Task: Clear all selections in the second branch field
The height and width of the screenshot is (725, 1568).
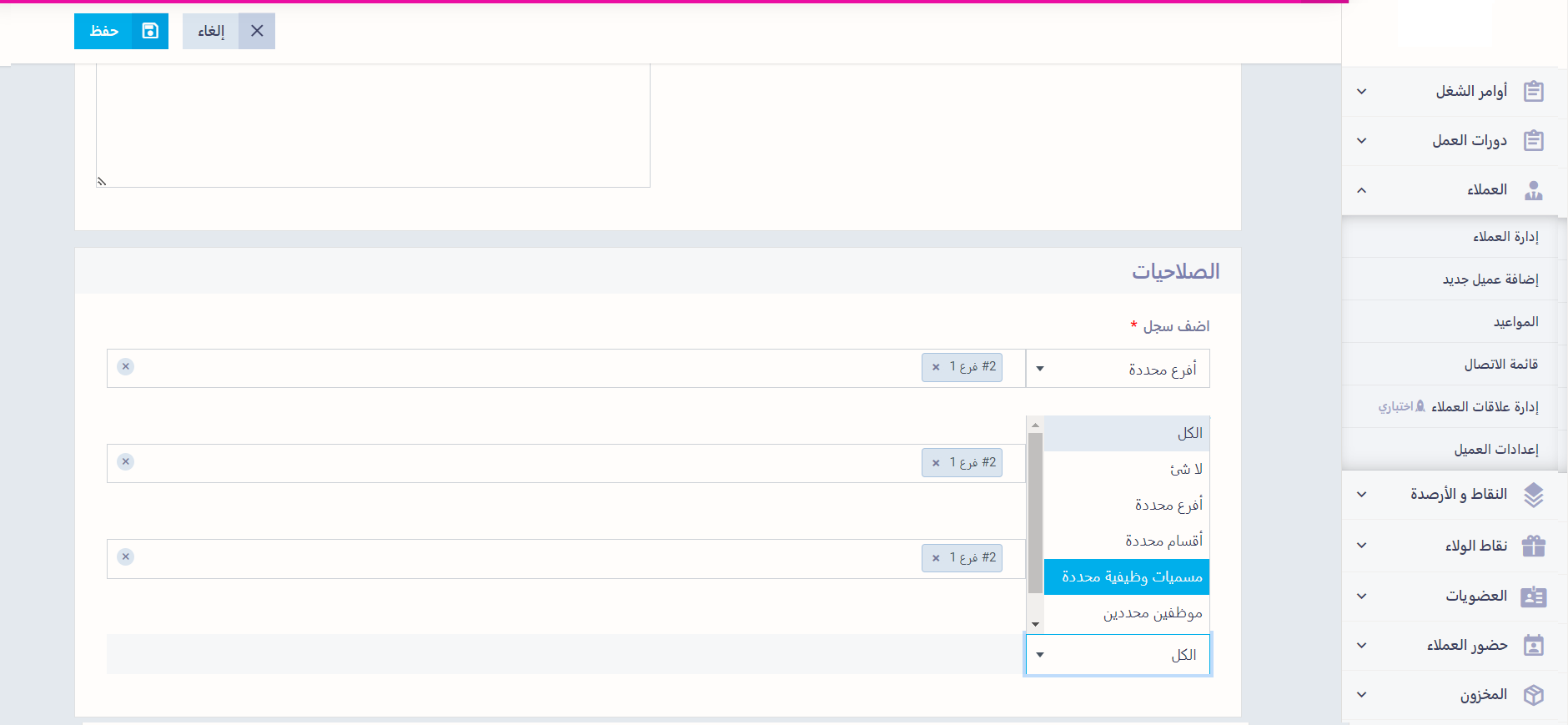Action: pyautogui.click(x=126, y=461)
